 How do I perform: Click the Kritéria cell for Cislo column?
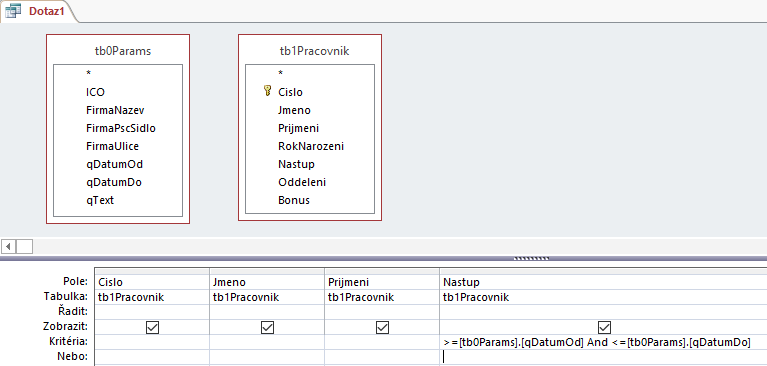(x=152, y=342)
